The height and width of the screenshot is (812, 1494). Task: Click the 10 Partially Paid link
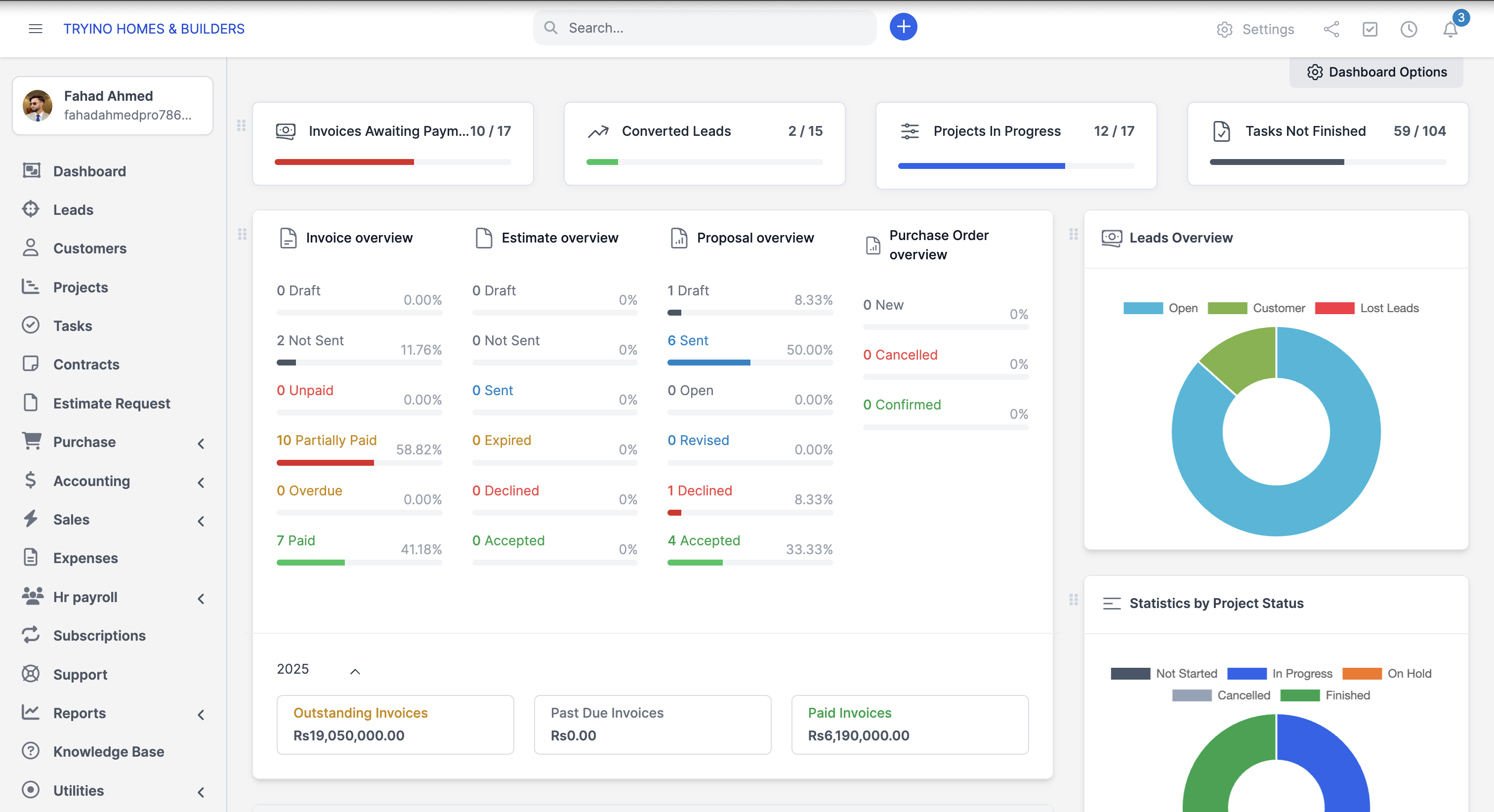(327, 440)
